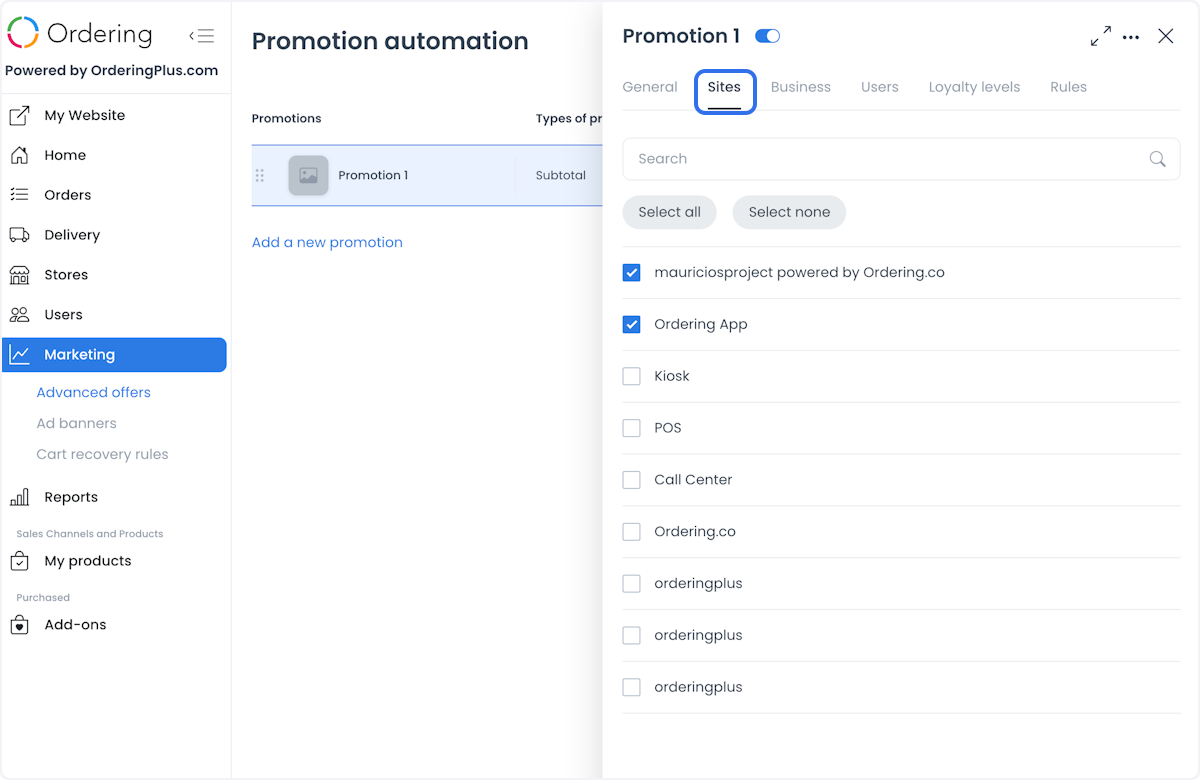Check the Call Center checkbox
Viewport: 1200px width, 780px height.
point(632,480)
